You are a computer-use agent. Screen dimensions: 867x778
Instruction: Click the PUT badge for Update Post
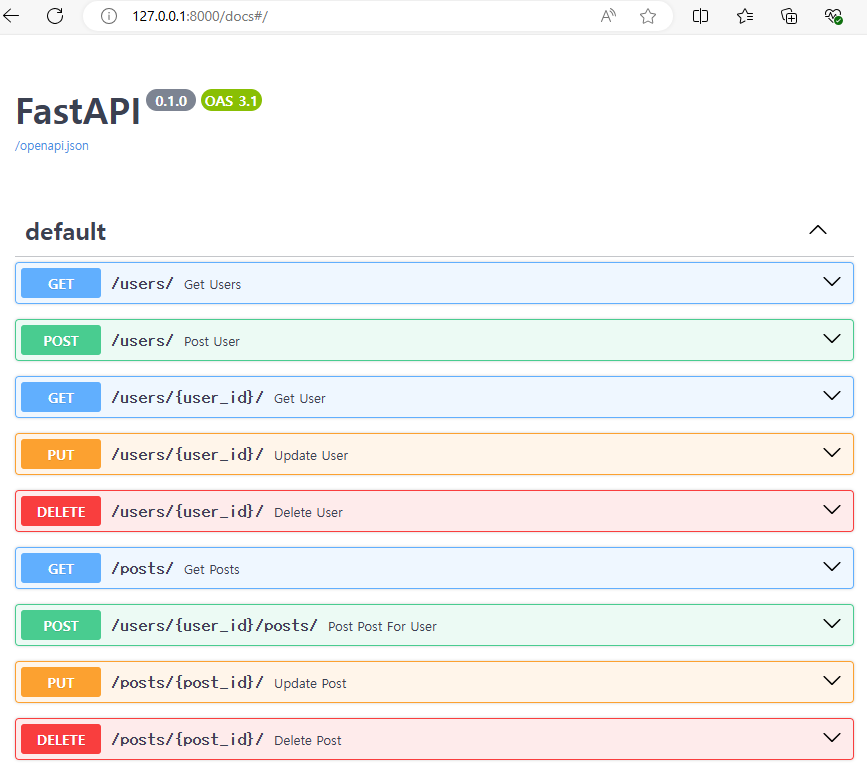(61, 682)
